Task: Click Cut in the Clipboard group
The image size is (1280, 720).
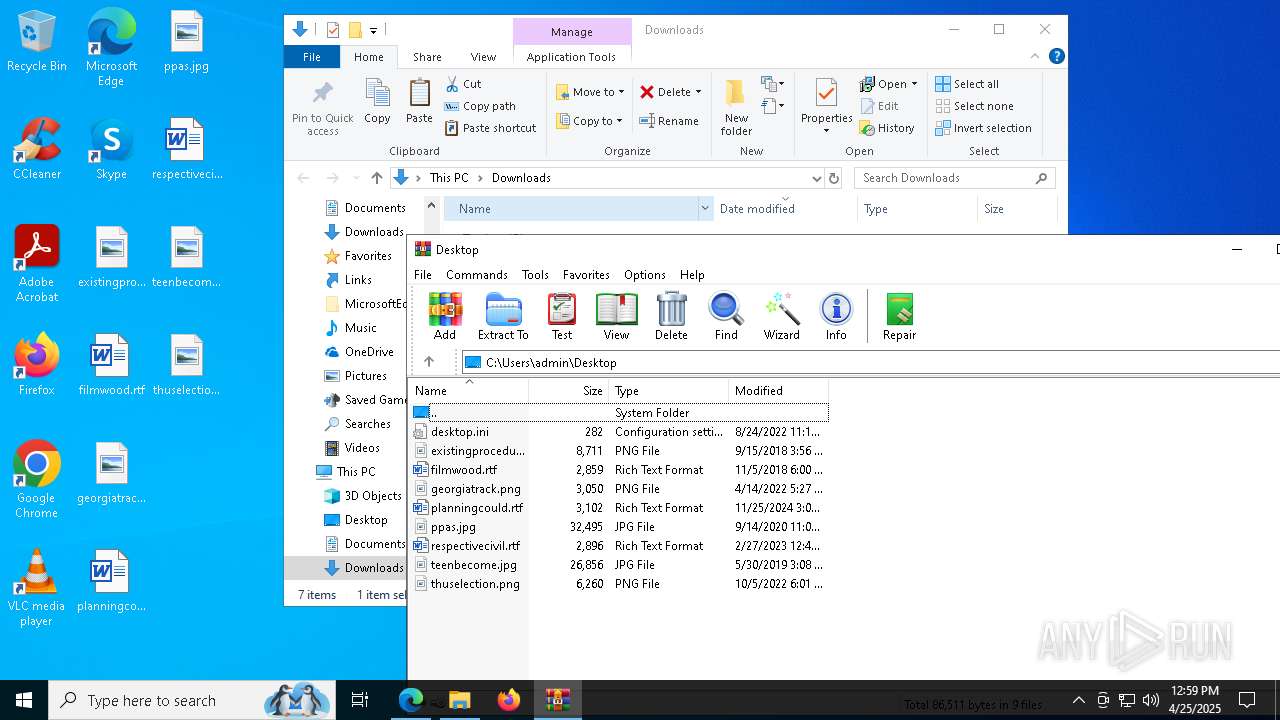Action: (x=463, y=84)
